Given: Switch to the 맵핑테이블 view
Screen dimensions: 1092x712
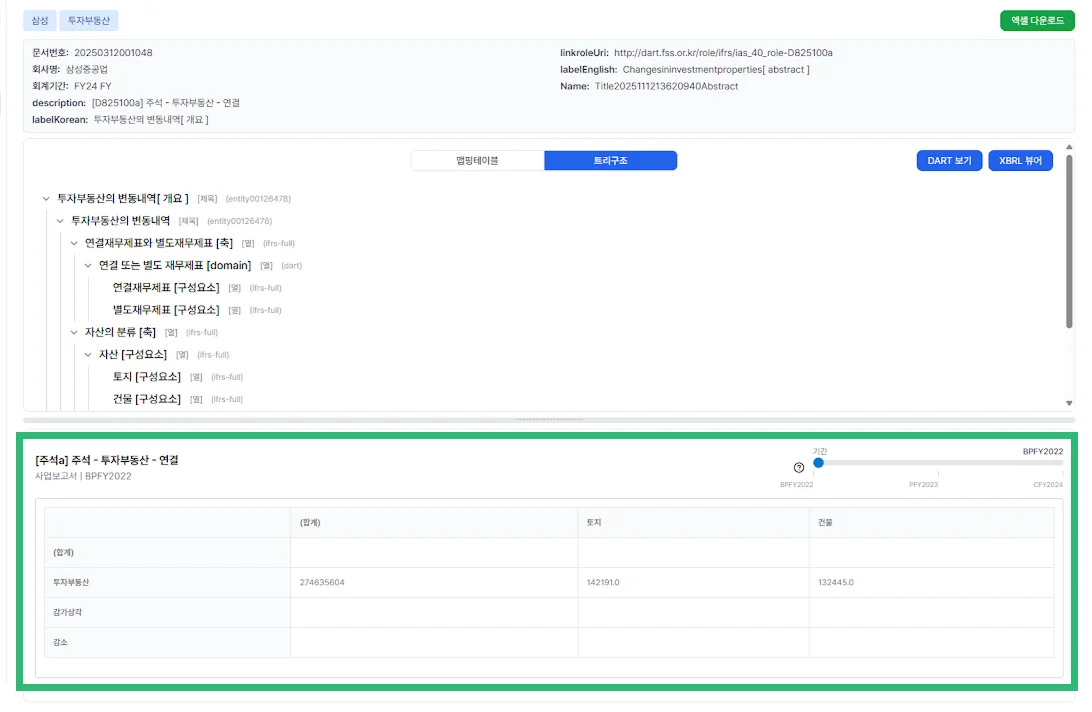Looking at the screenshot, I should coord(477,161).
